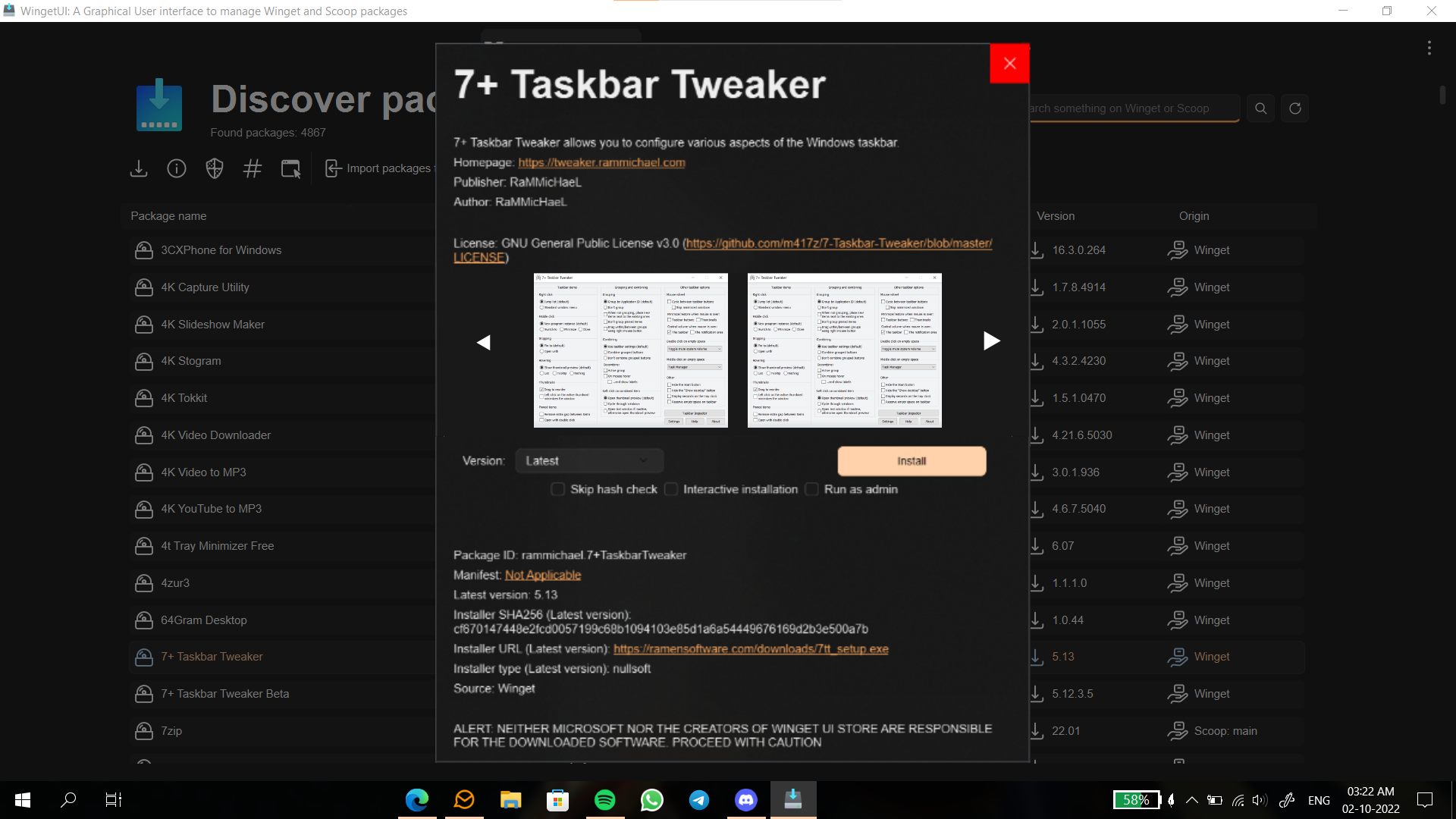Click the interactive installation toolbar icon
1456x819 pixels.
coord(290,168)
